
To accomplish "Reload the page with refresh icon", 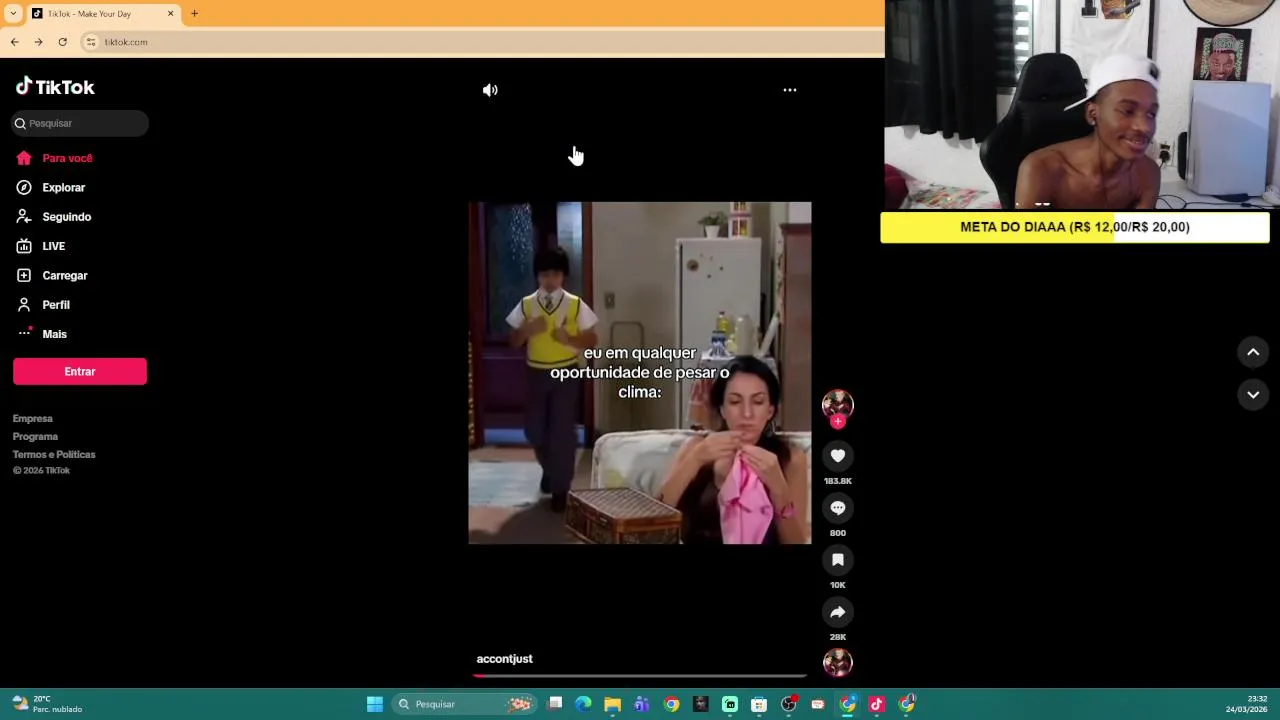I will coord(63,42).
